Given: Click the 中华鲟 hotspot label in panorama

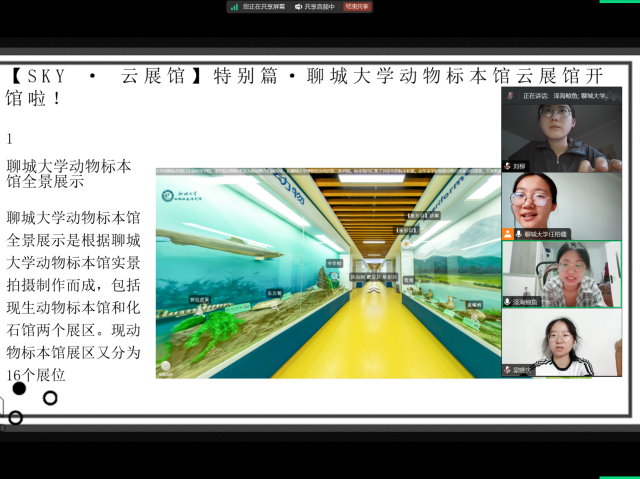Looking at the screenshot, I should 334,264.
